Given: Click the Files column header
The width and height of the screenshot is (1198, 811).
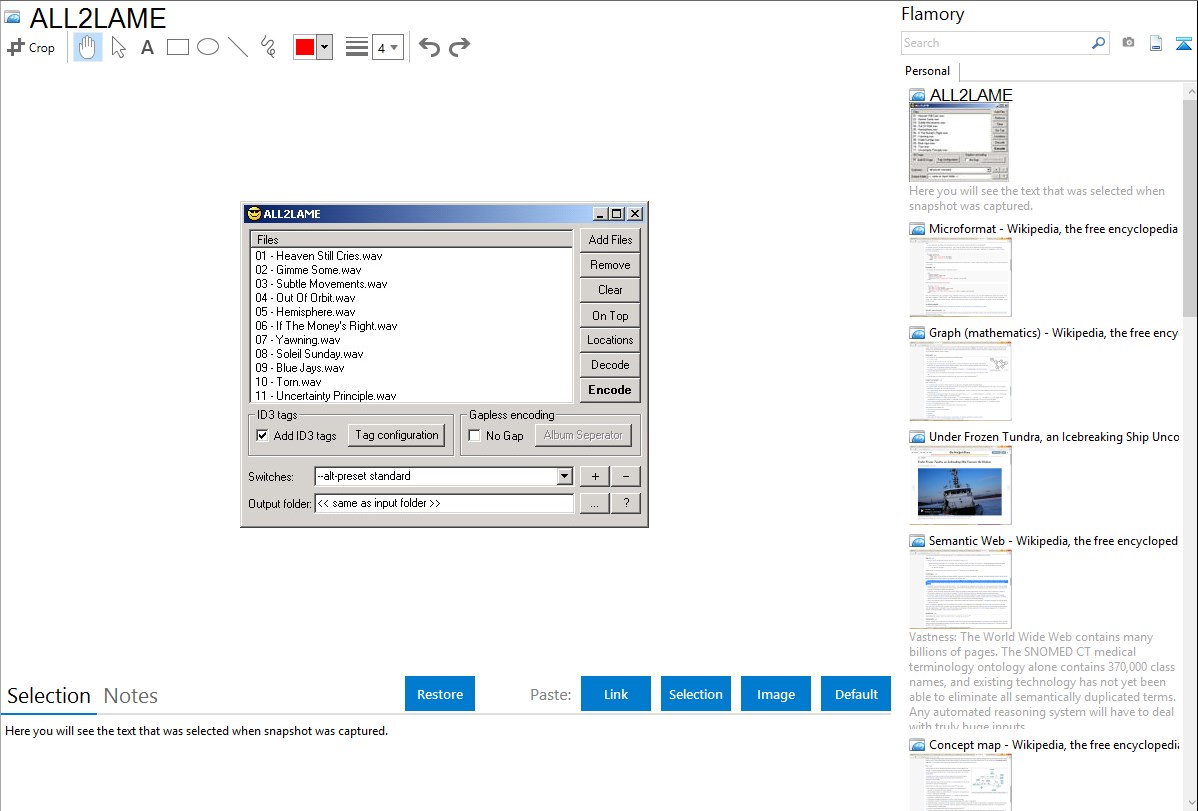Looking at the screenshot, I should coord(411,239).
